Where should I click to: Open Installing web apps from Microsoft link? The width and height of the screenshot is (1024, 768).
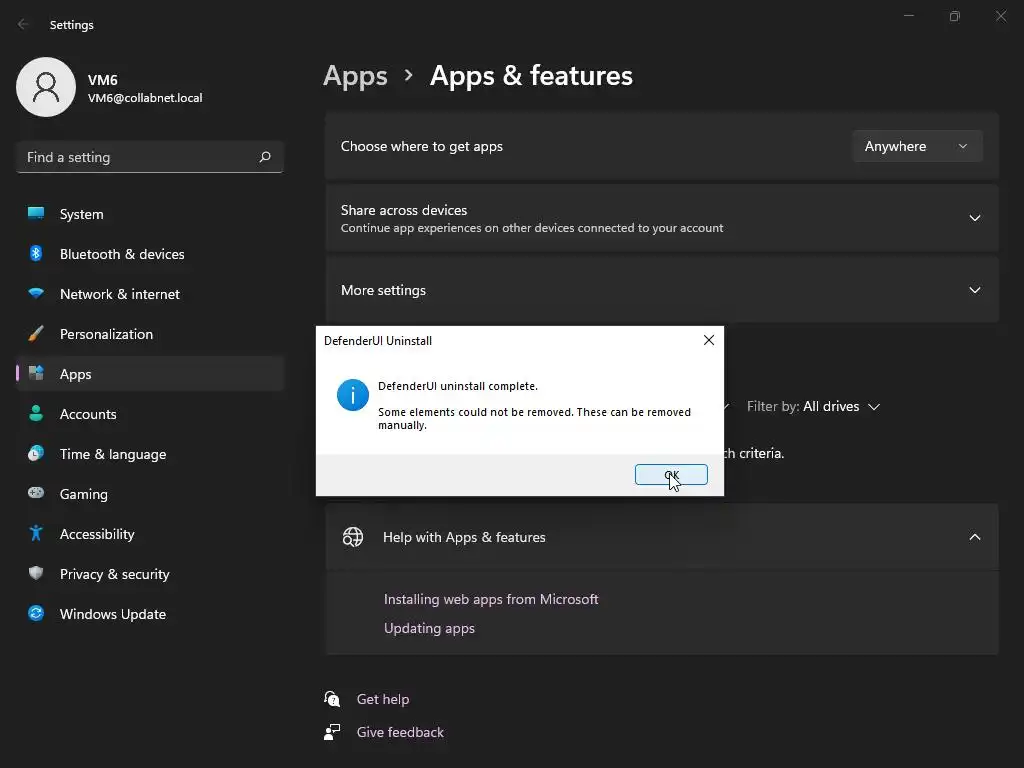coord(491,599)
